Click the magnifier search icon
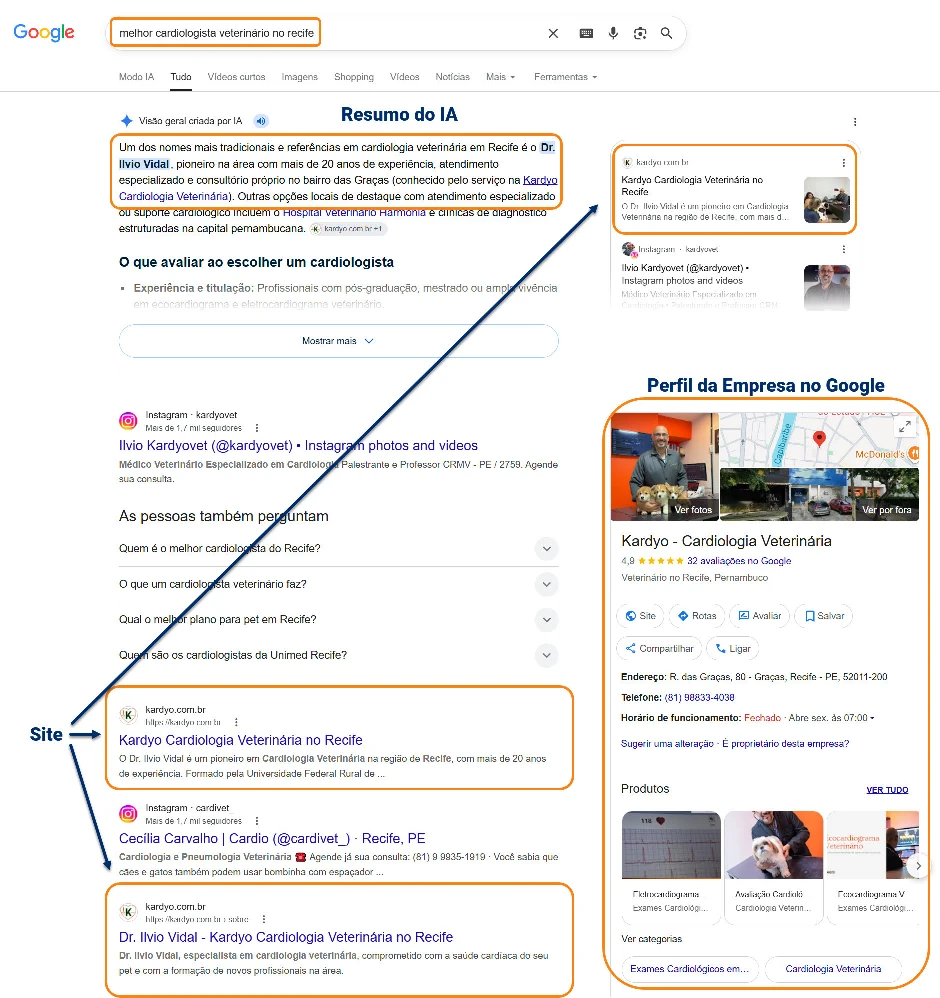This screenshot has height=998, width=940. (x=666, y=33)
